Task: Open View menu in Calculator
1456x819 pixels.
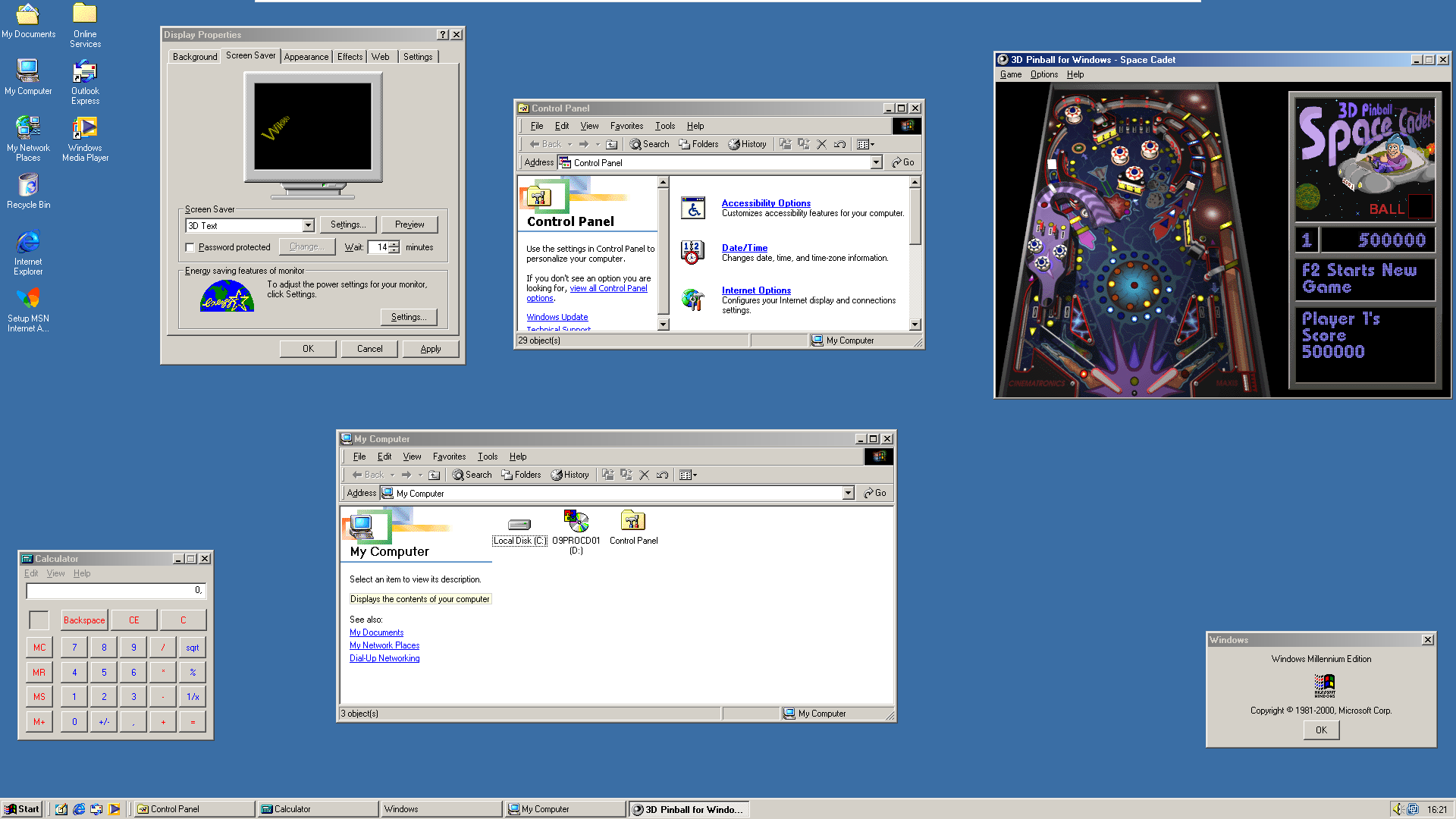Action: (x=55, y=573)
